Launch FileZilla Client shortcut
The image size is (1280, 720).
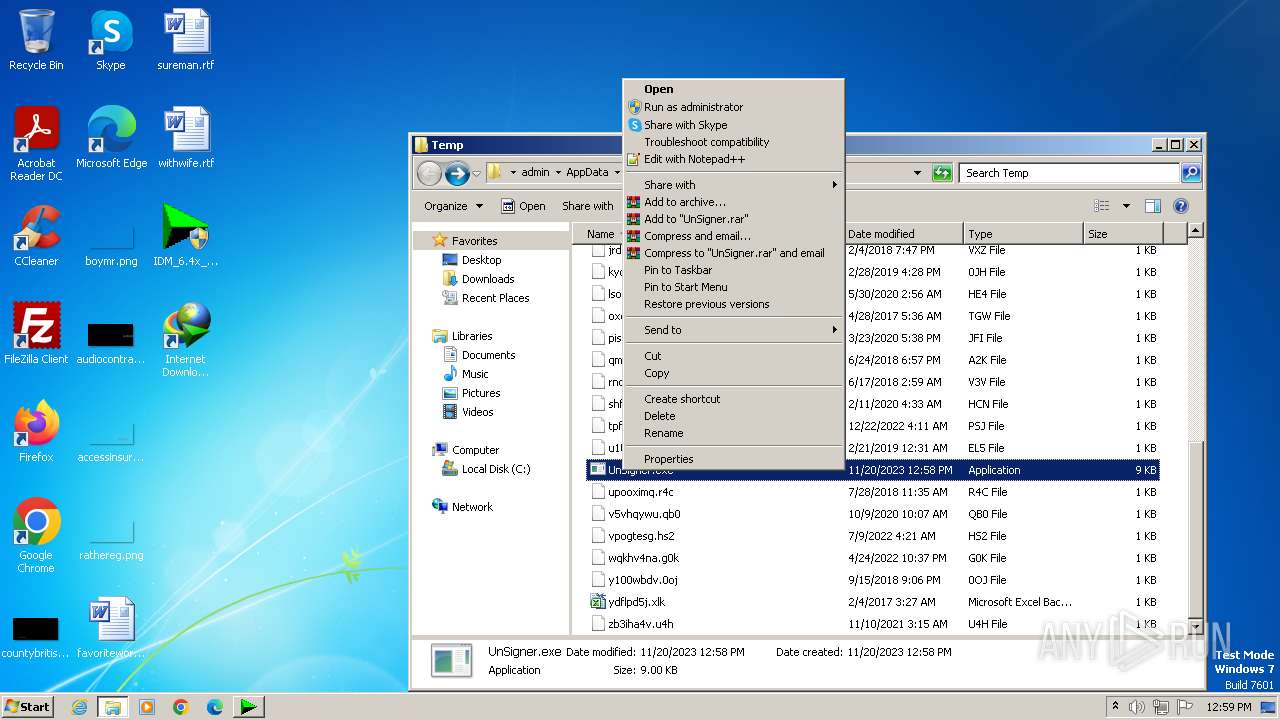36,334
